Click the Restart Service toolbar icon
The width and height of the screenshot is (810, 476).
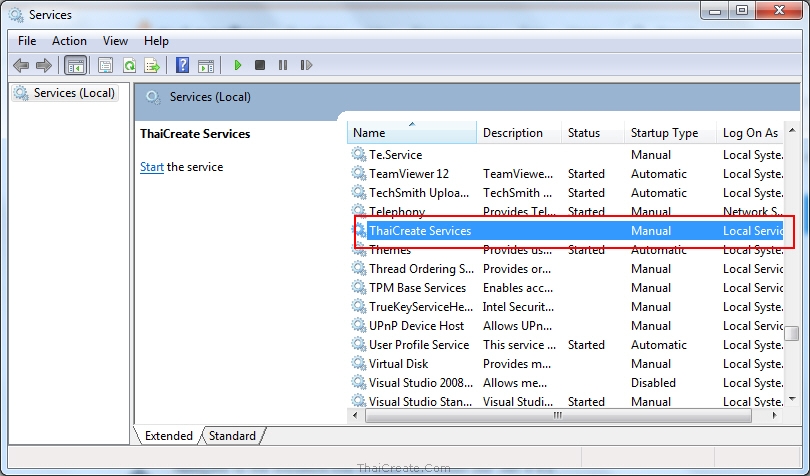[x=305, y=66]
